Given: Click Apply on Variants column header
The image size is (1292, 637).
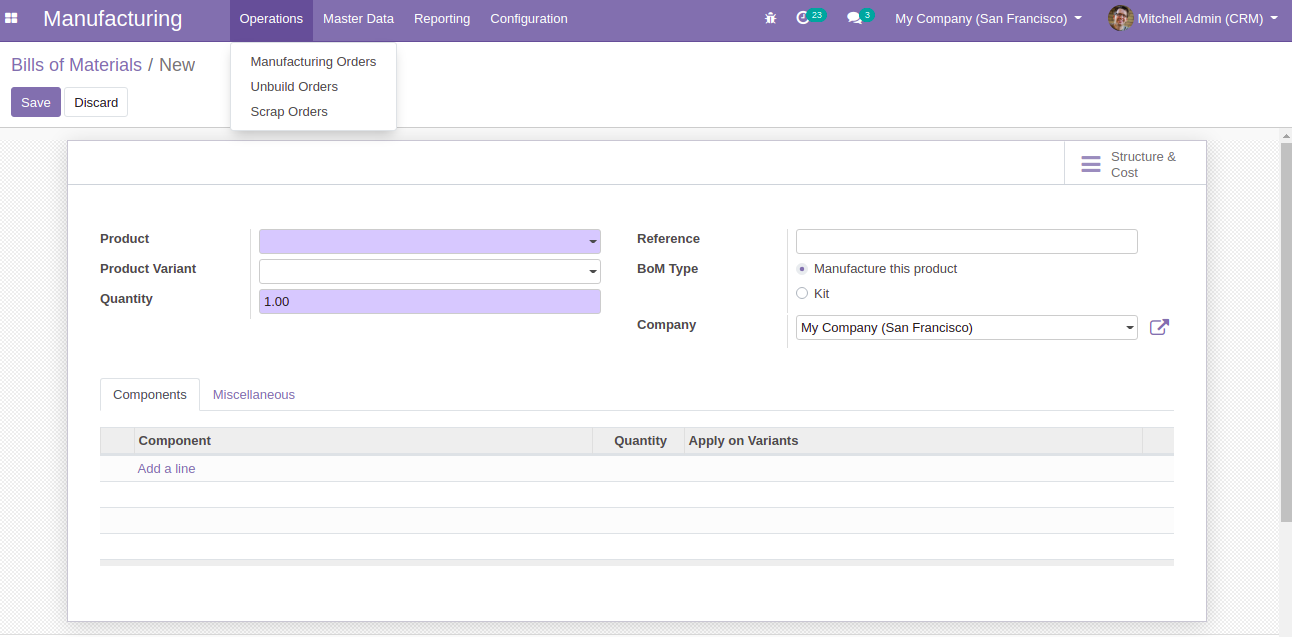Looking at the screenshot, I should (913, 441).
